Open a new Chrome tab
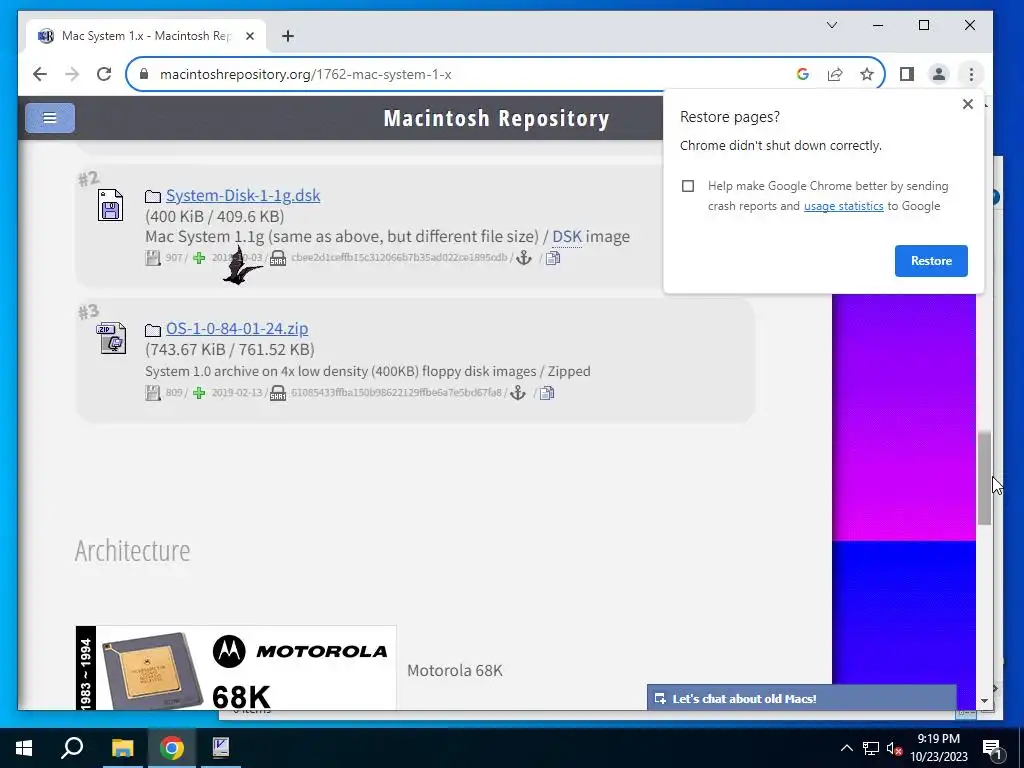The height and width of the screenshot is (768, 1024). [288, 36]
